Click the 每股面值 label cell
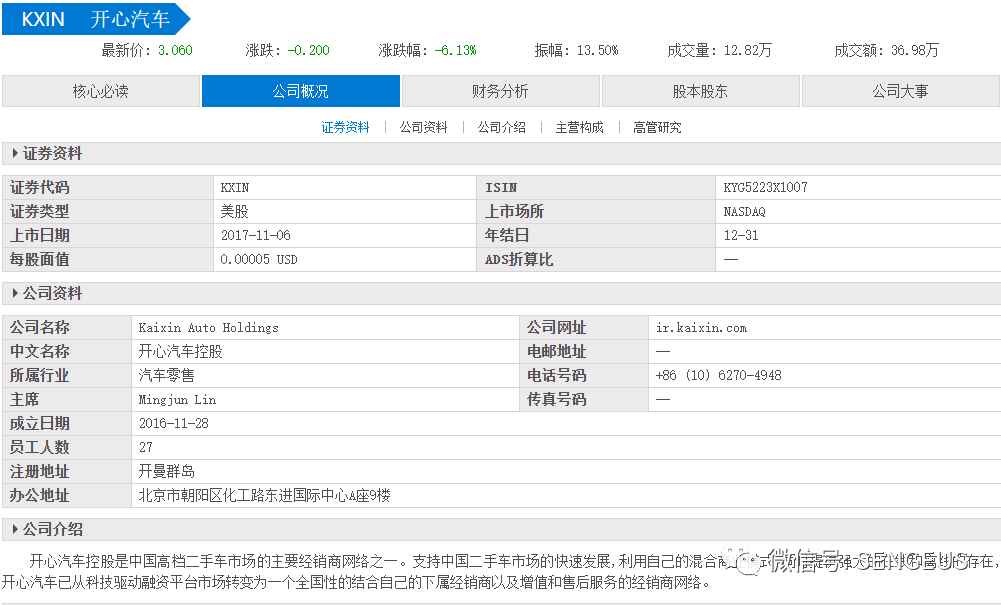The width and height of the screenshot is (1001, 605). 108,260
